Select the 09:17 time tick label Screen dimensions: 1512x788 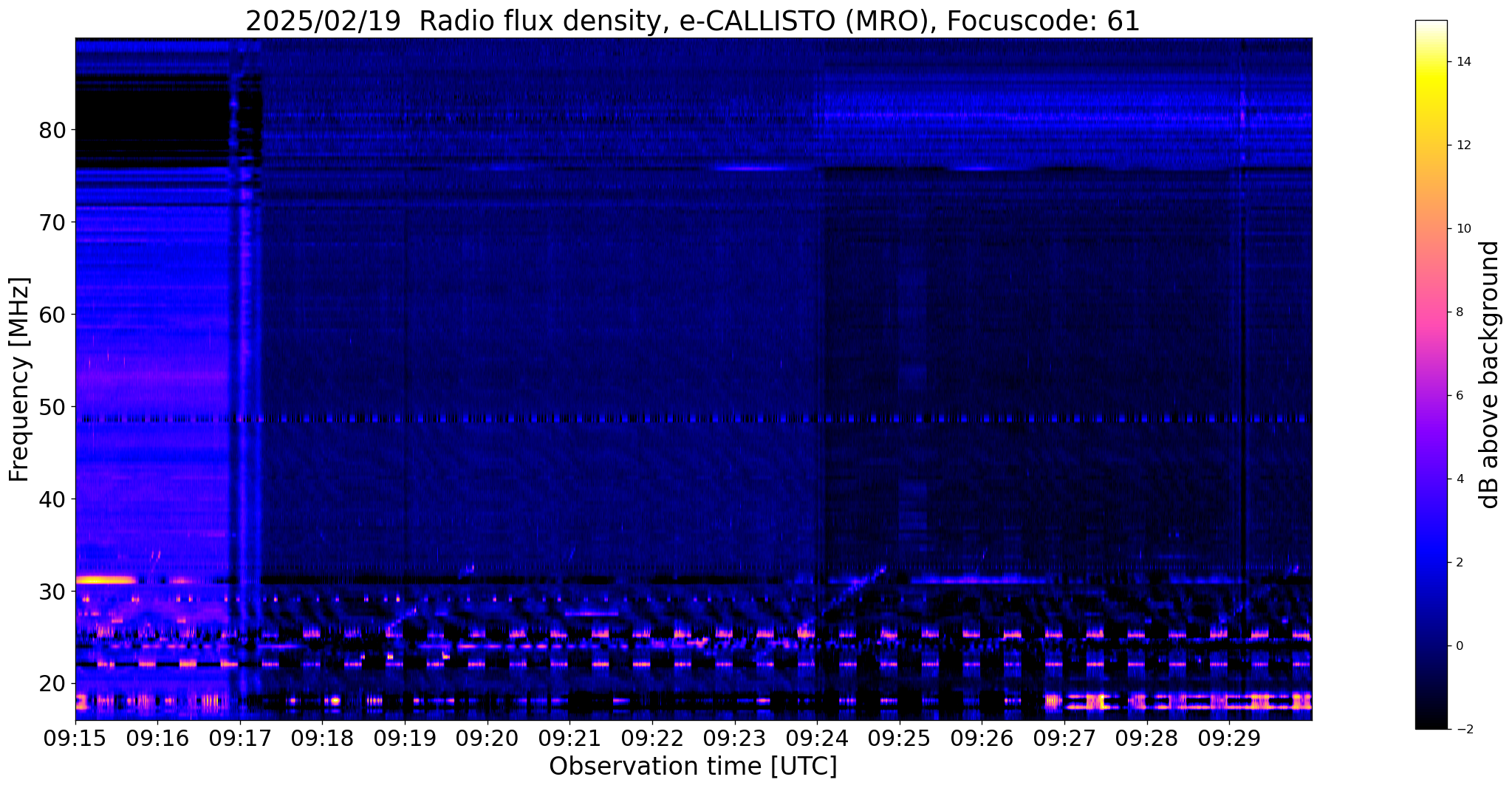pos(239,739)
